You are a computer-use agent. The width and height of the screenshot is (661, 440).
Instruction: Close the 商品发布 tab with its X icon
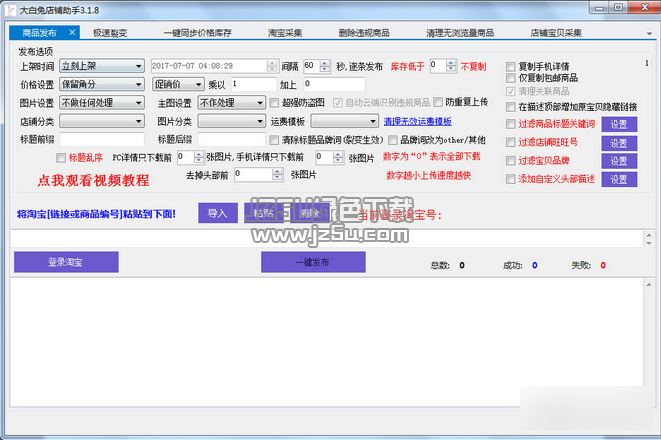[72, 32]
